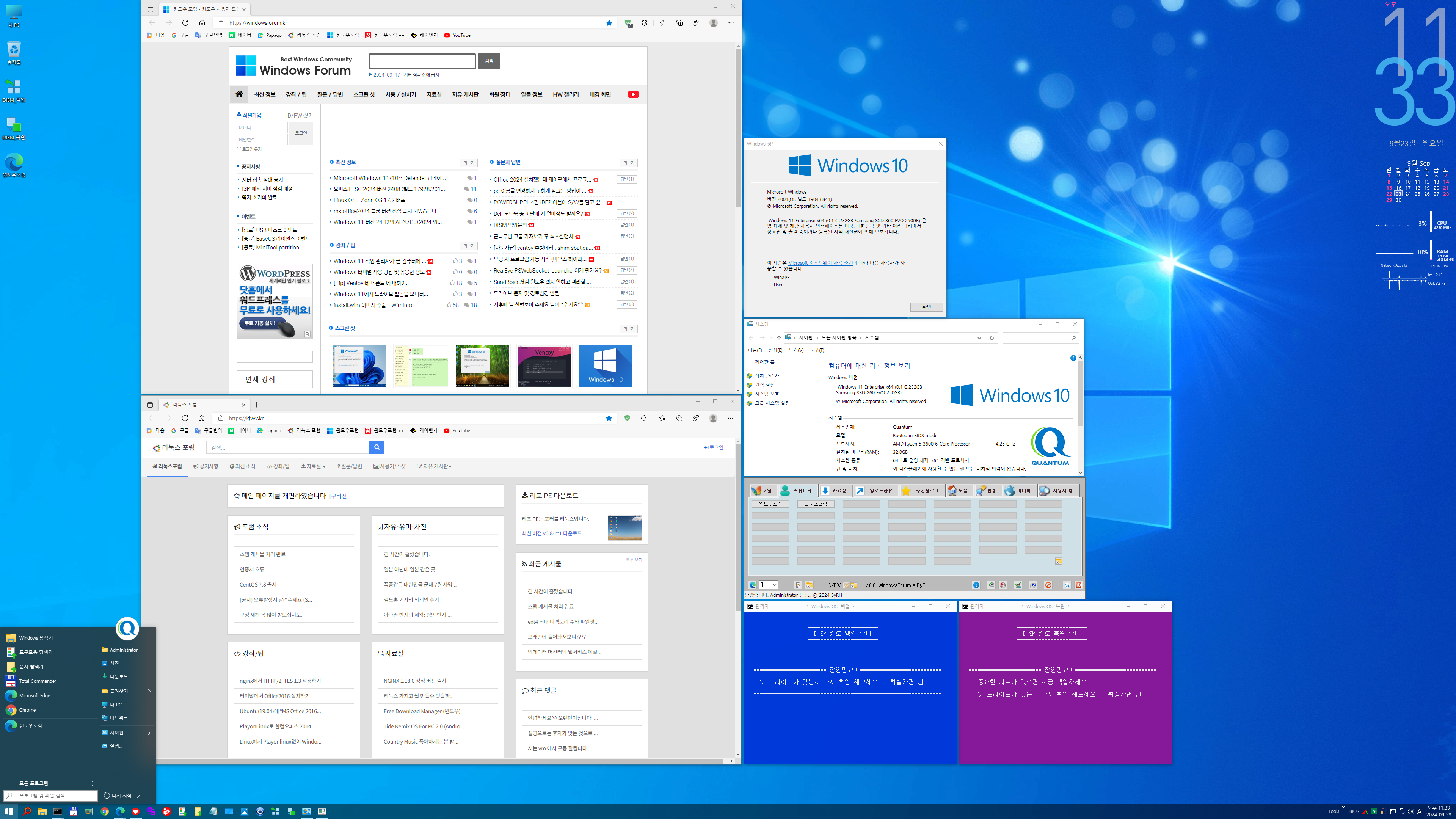The height and width of the screenshot is (819, 1456).
Task: Click the red prohibition icon in launcher bar
Action: click(x=1048, y=585)
